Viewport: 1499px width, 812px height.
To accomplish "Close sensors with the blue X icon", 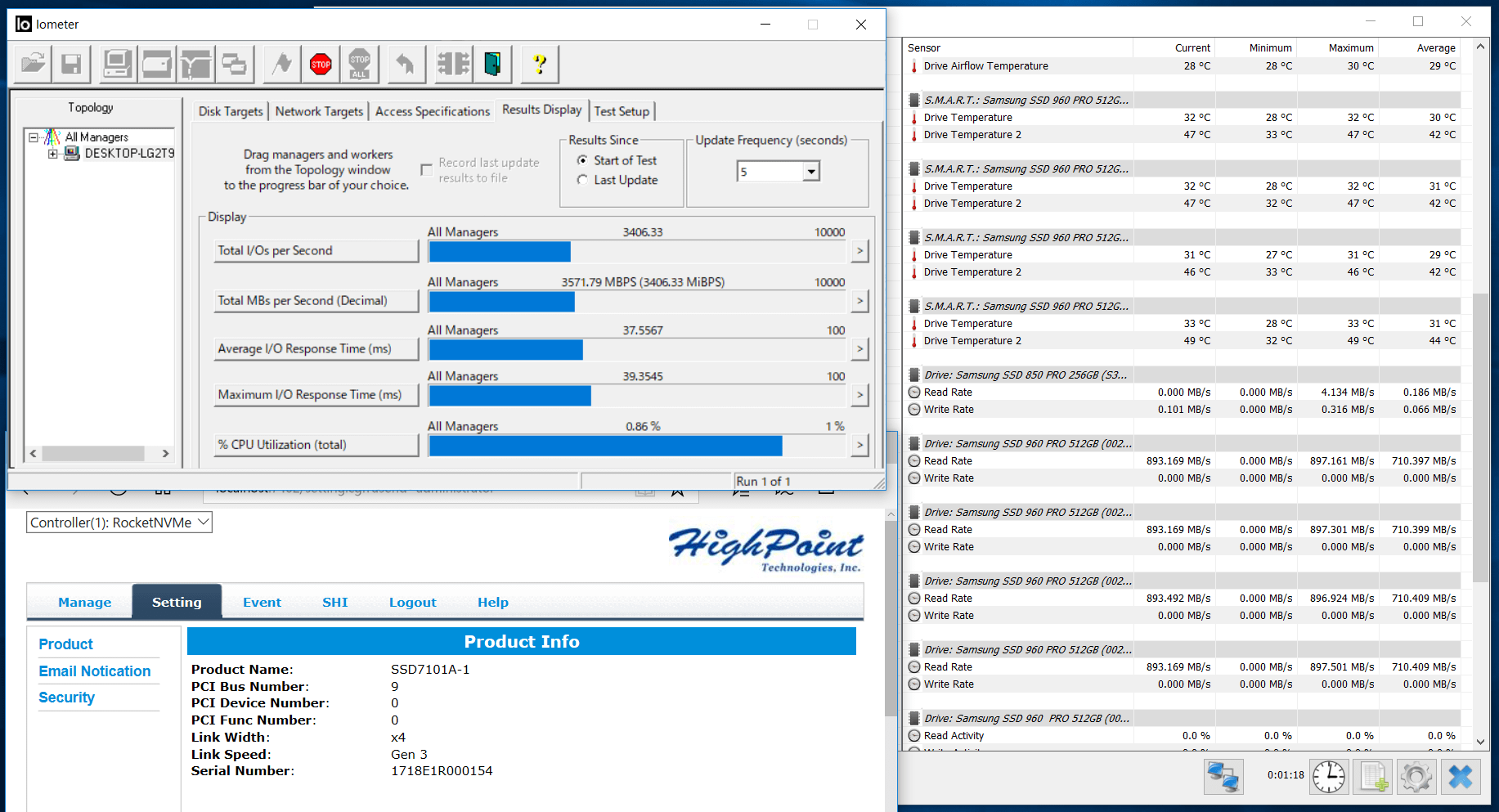I will pyautogui.click(x=1461, y=776).
